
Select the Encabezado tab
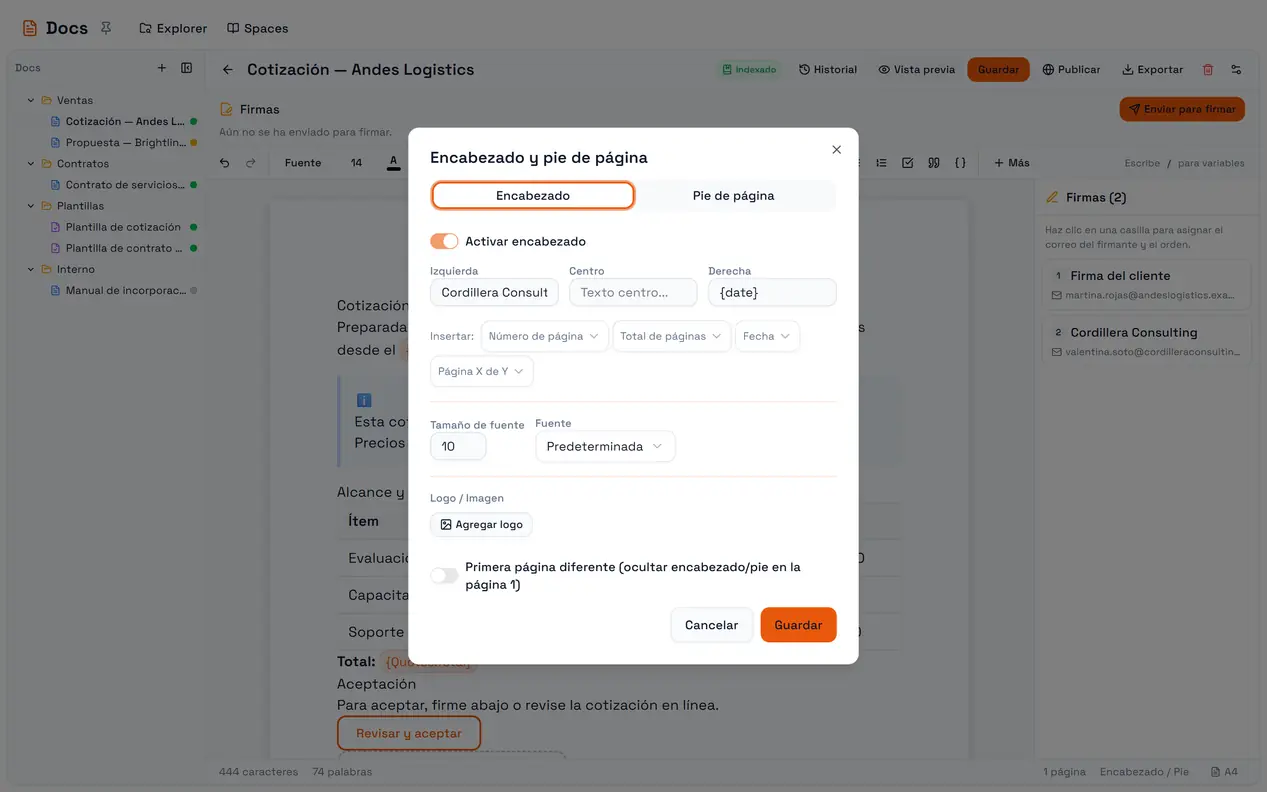[x=533, y=196]
